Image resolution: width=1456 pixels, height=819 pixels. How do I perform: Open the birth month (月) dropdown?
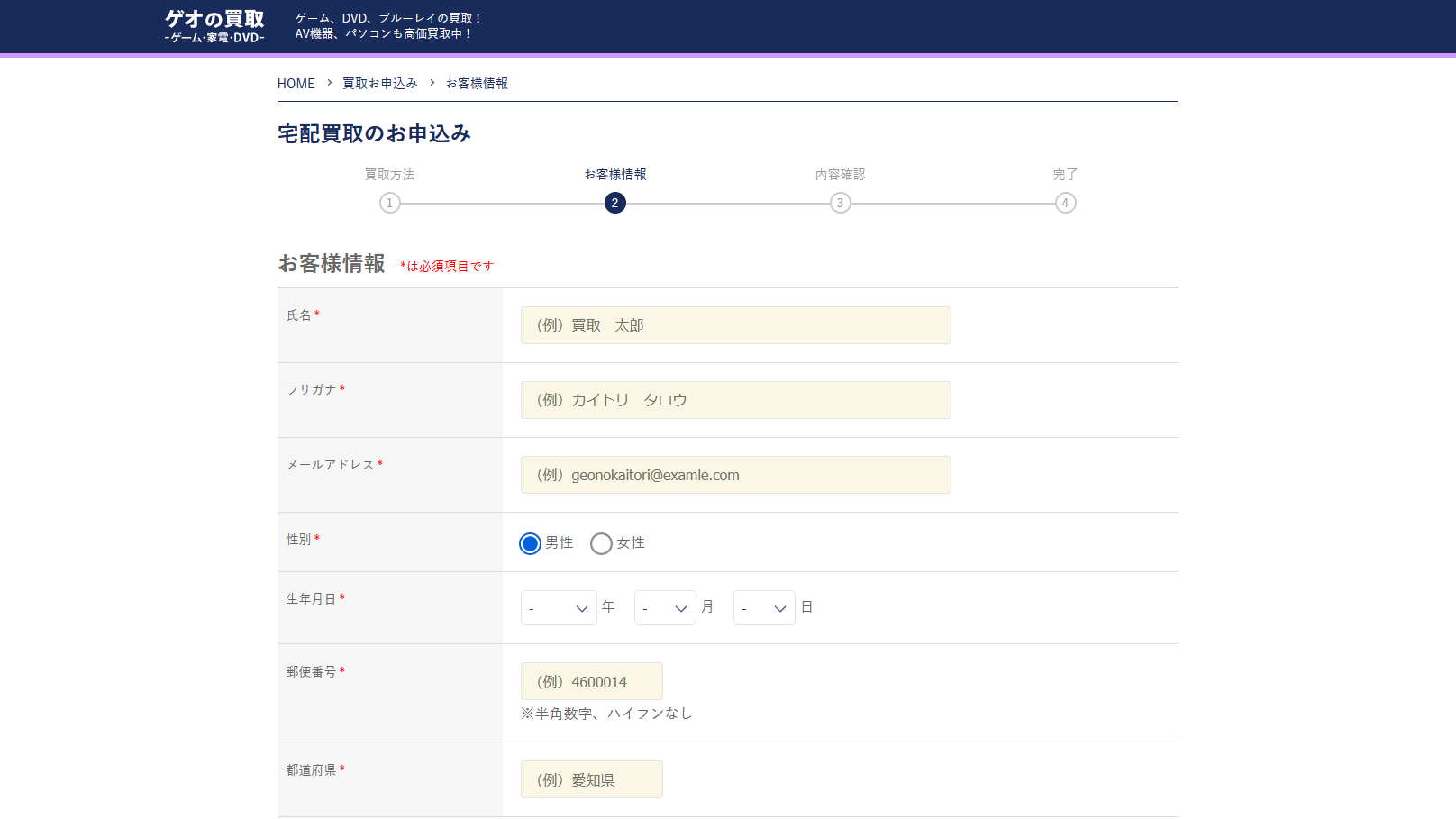[x=665, y=608]
